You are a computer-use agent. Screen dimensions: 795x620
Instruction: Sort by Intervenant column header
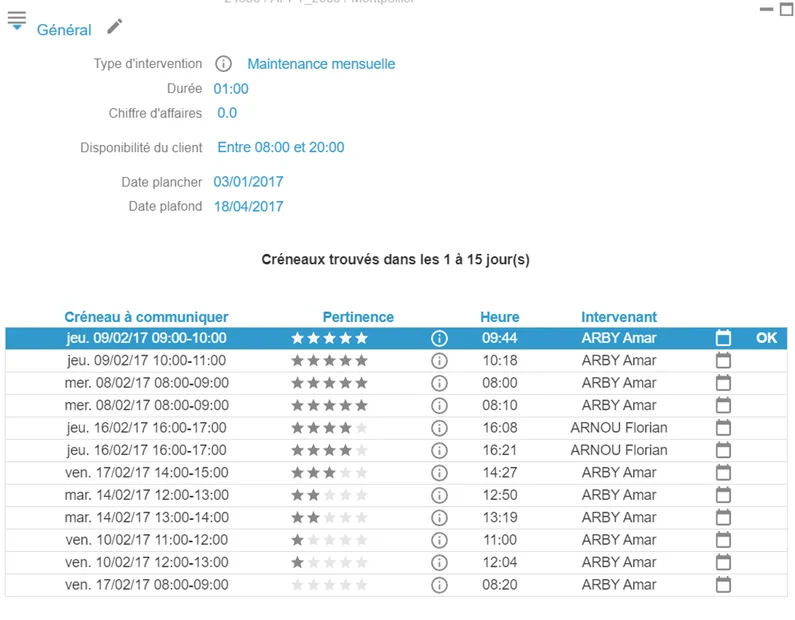pos(619,317)
